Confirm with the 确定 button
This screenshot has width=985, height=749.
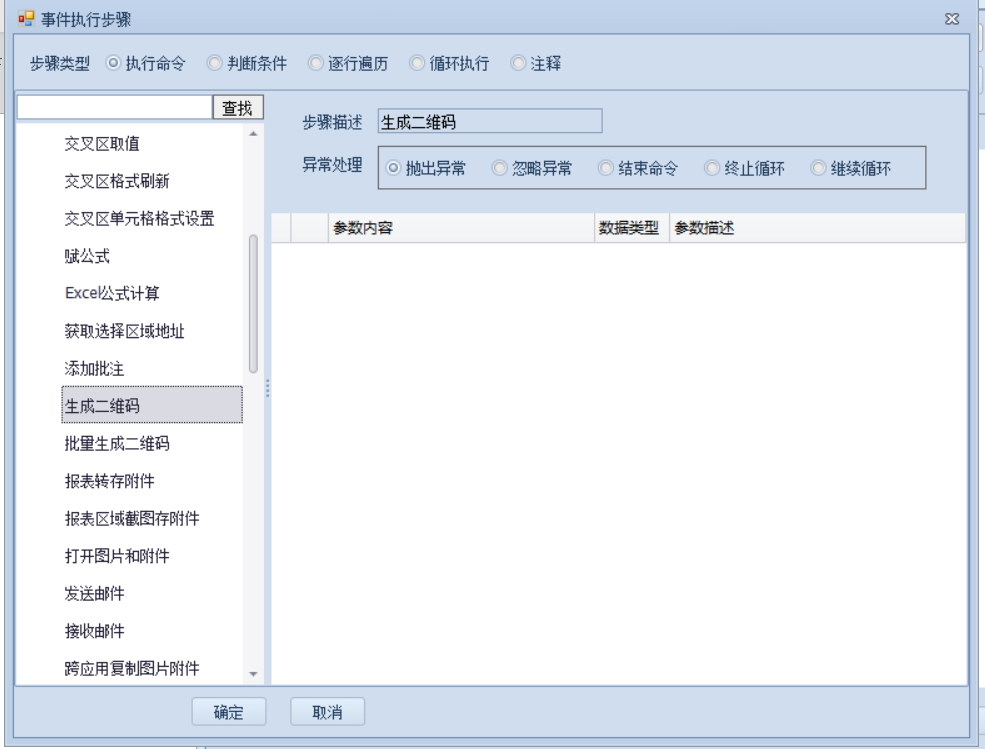click(228, 712)
